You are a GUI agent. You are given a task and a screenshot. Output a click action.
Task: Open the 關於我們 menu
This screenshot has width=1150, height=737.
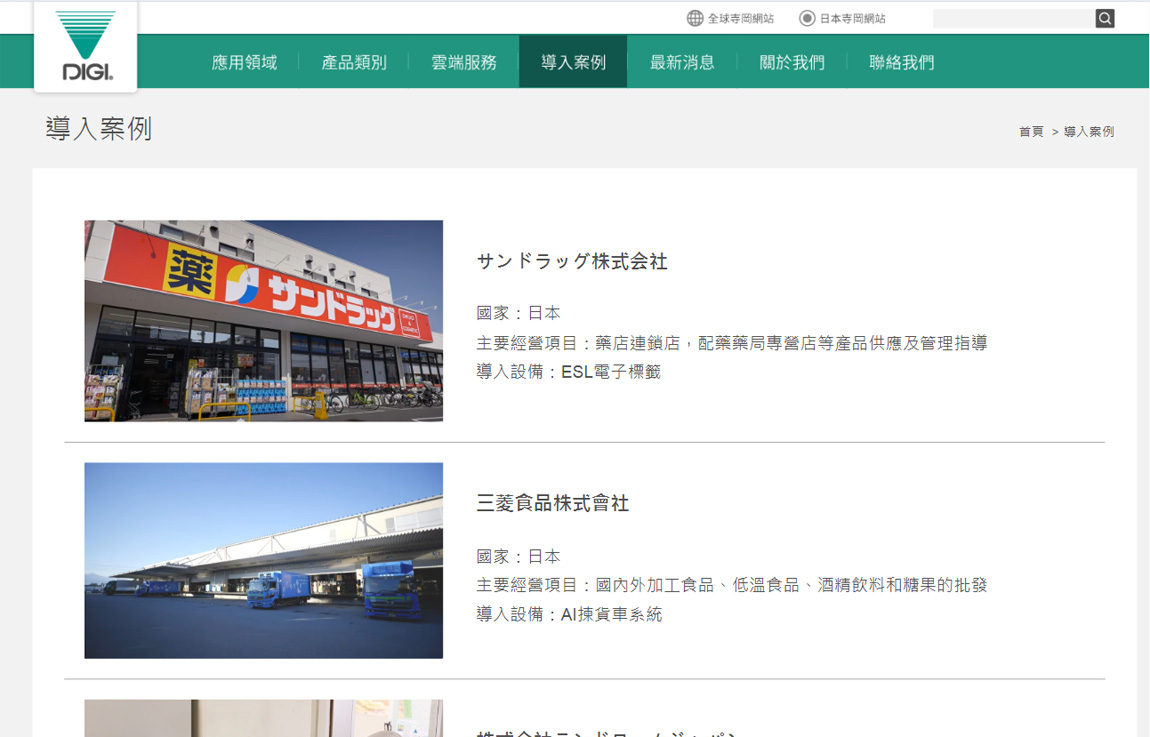click(x=792, y=62)
